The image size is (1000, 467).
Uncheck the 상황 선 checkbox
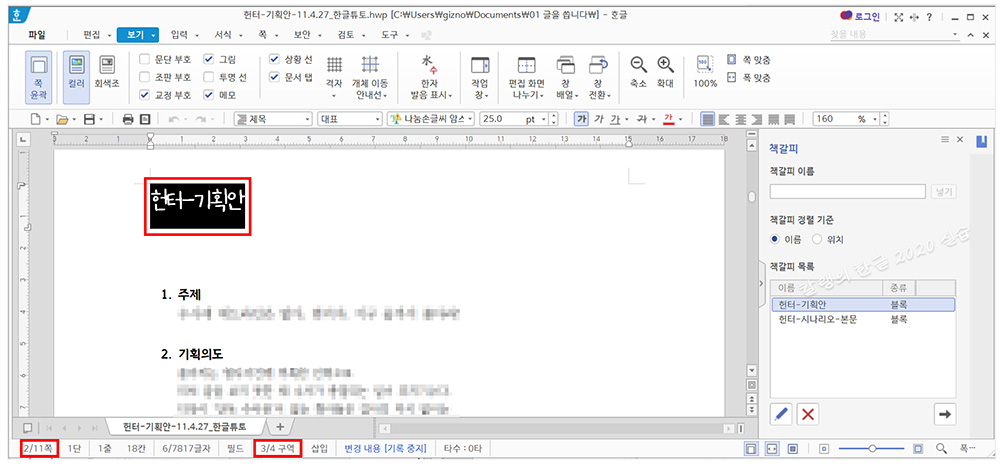point(274,59)
